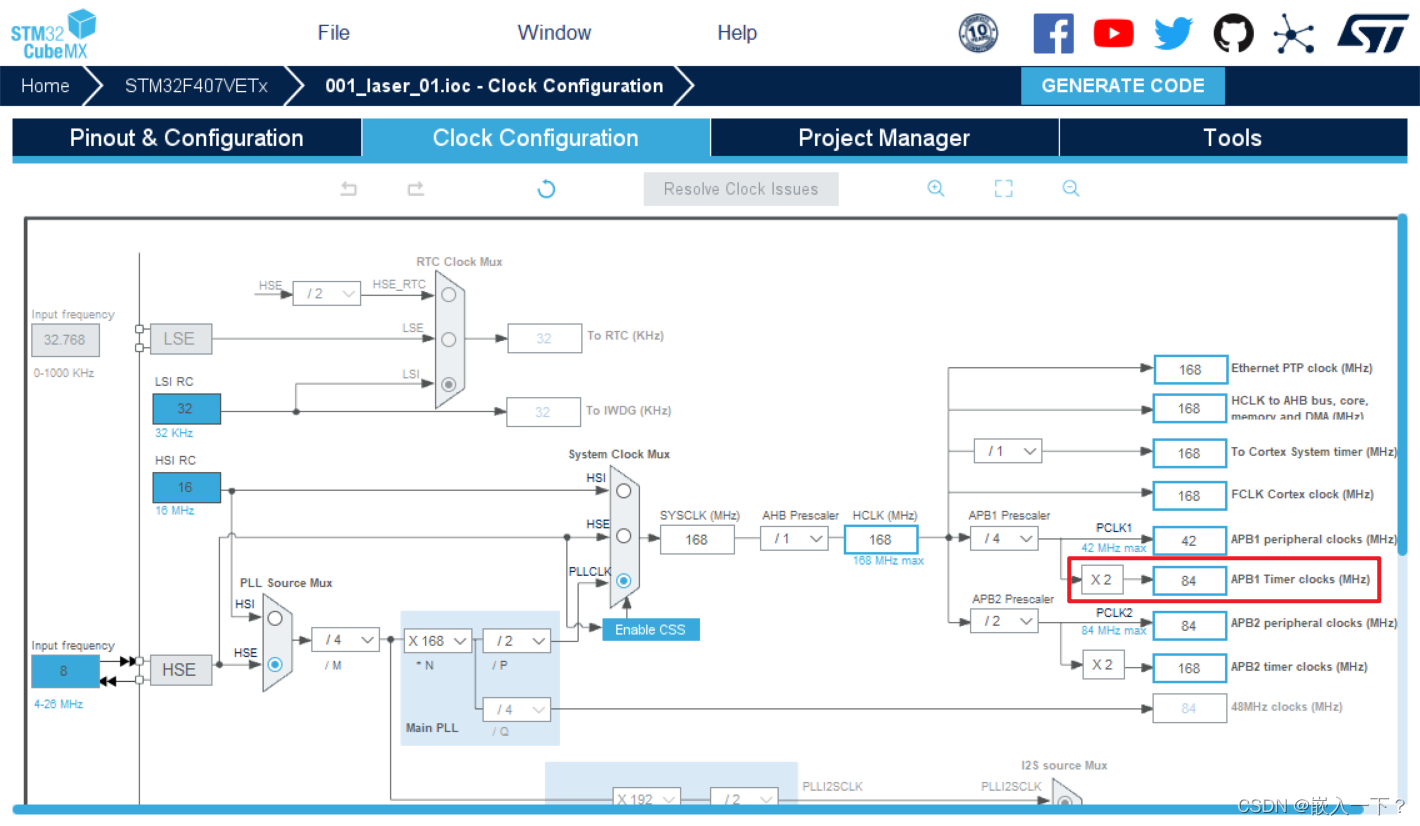Image resolution: width=1420 pixels, height=826 pixels.
Task: Select HSE_RTC in RTC Clock Mux
Action: point(449,294)
